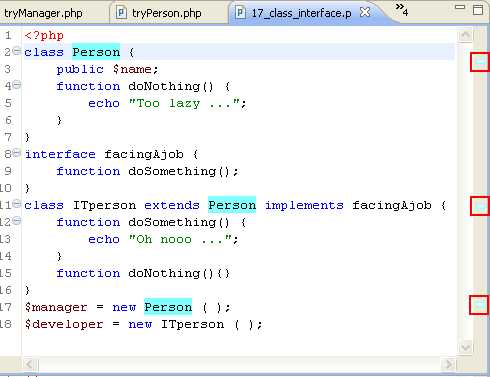Click doNothing(){} on line 15
490x377 pixels.
(x=179, y=273)
